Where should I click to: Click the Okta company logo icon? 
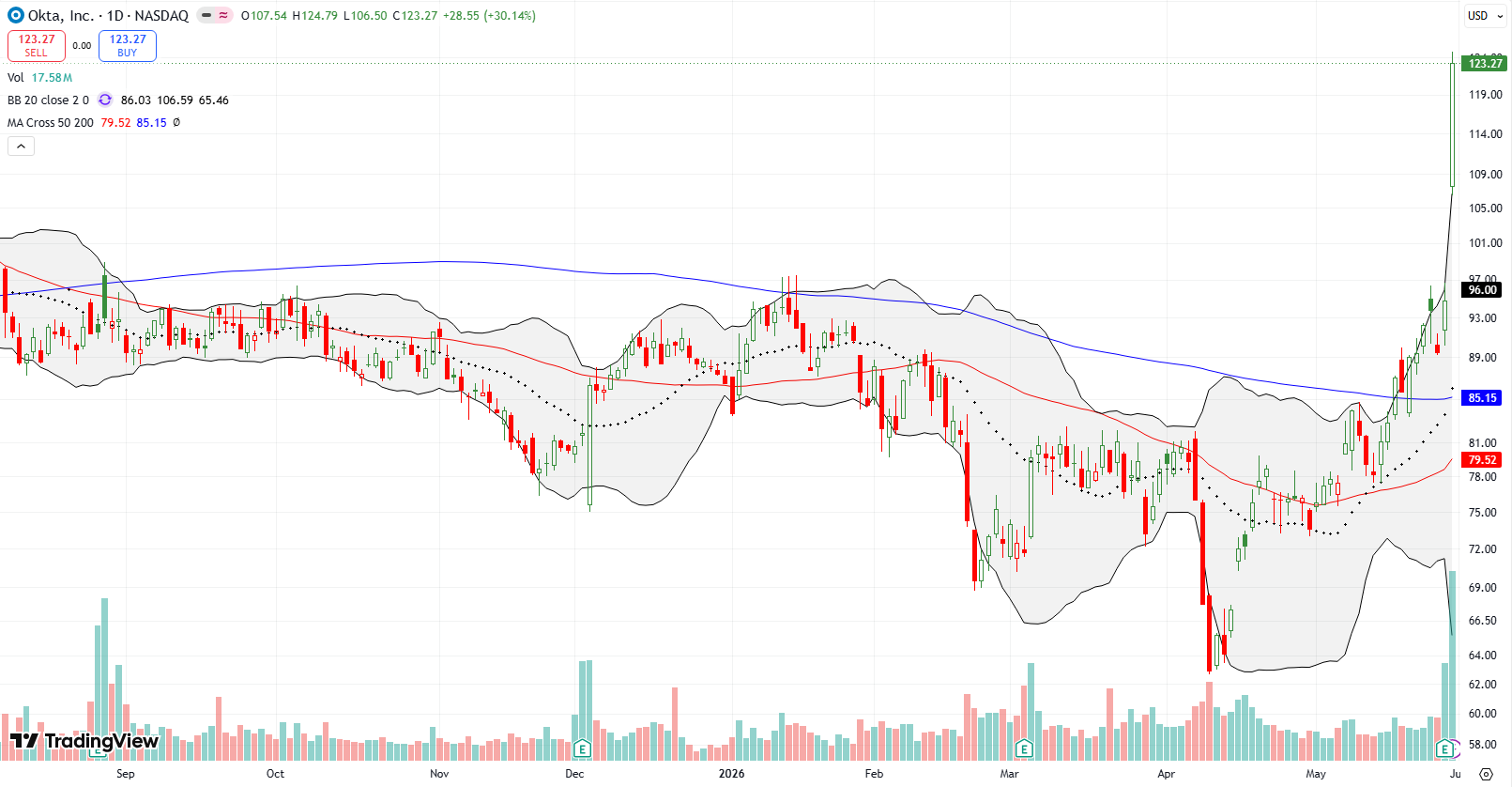15,15
